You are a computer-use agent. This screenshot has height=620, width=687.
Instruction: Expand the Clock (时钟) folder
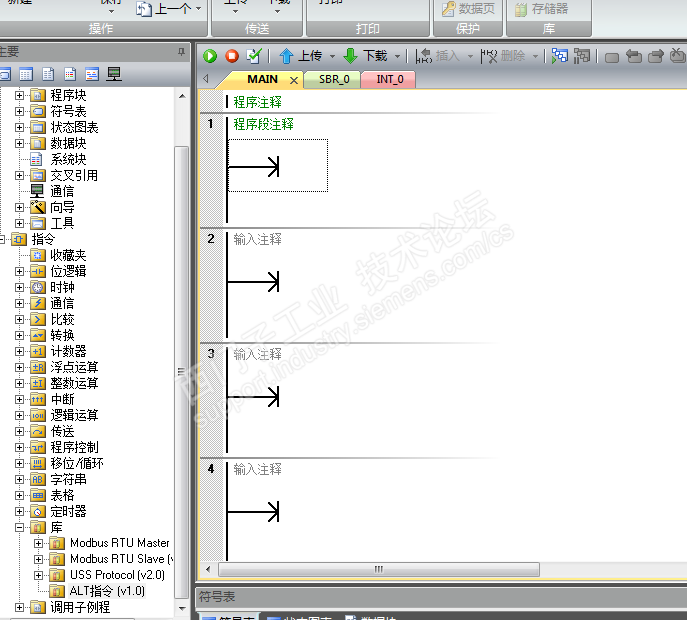[x=19, y=287]
